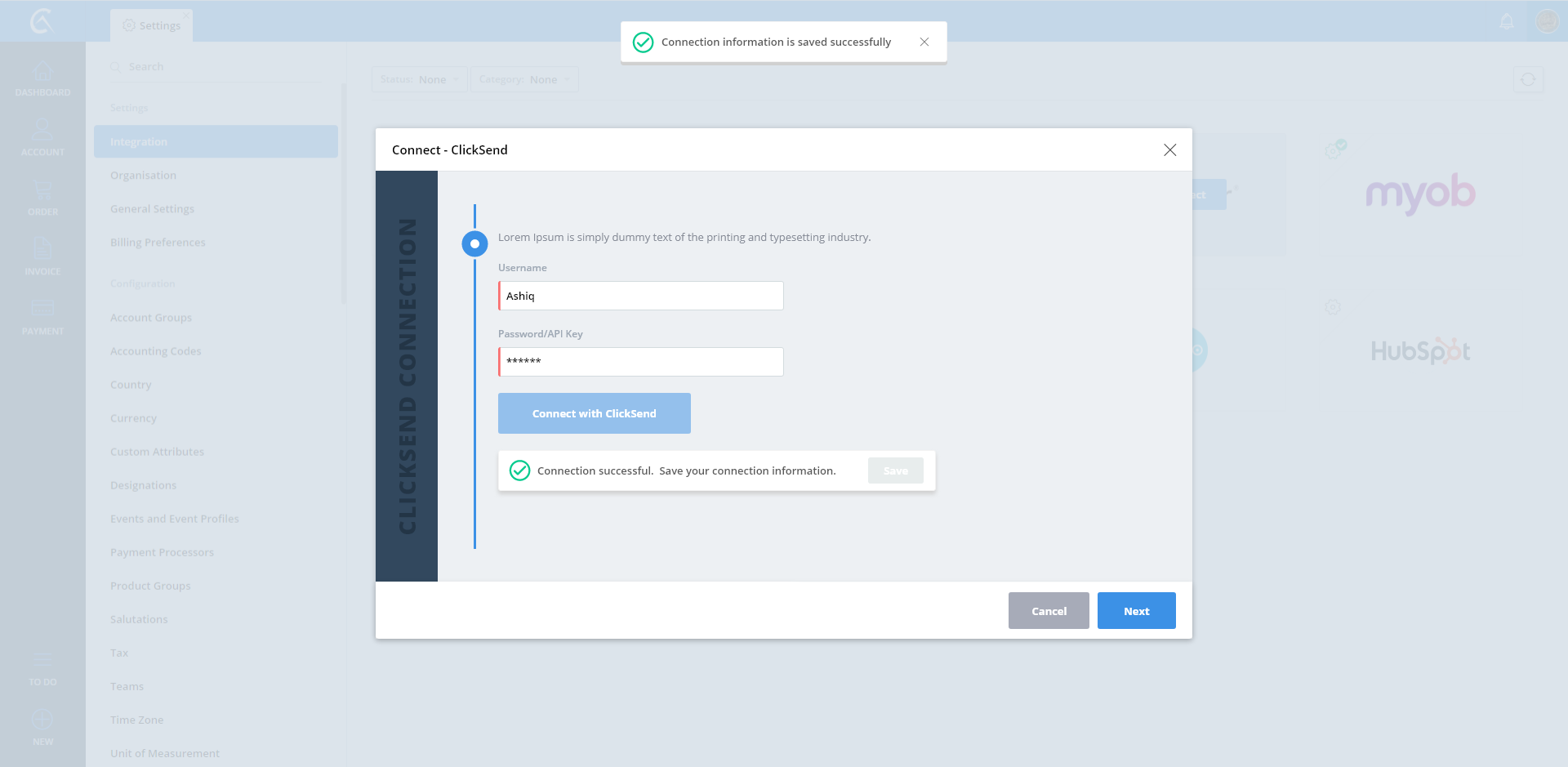Select Integration in the settings menu
This screenshot has height=767, width=1568.
tap(216, 141)
